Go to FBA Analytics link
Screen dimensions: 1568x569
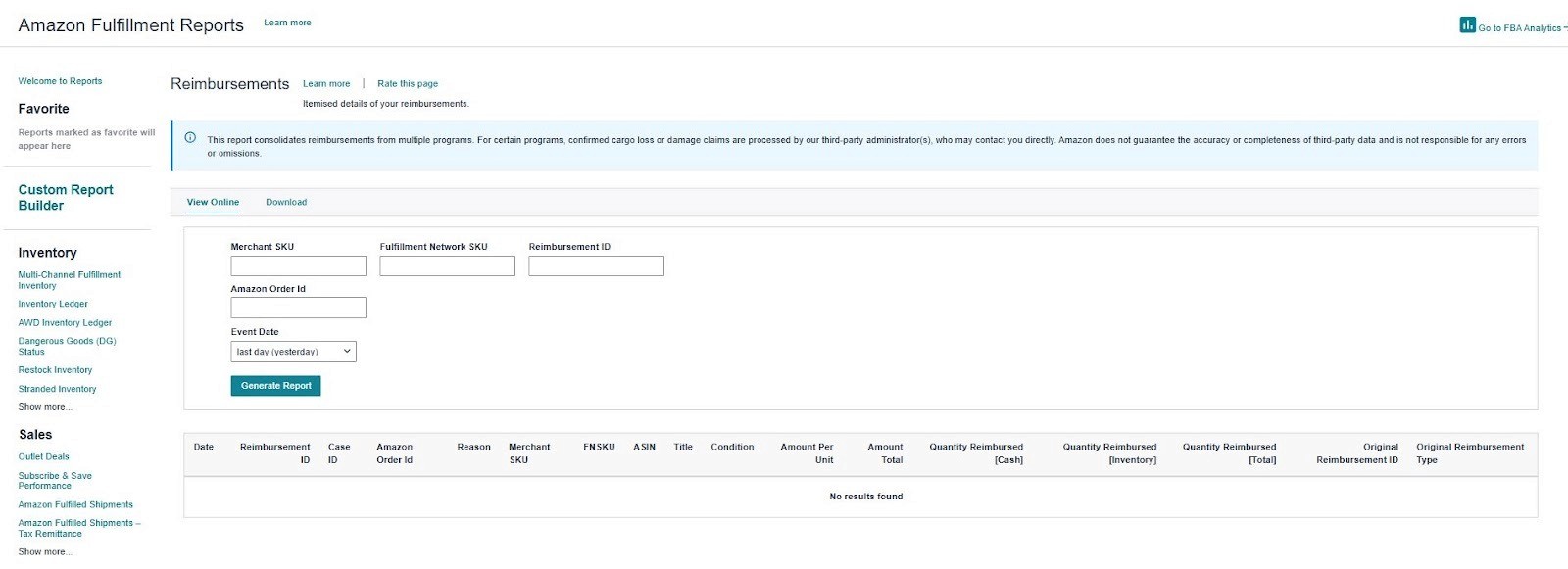[1521, 28]
